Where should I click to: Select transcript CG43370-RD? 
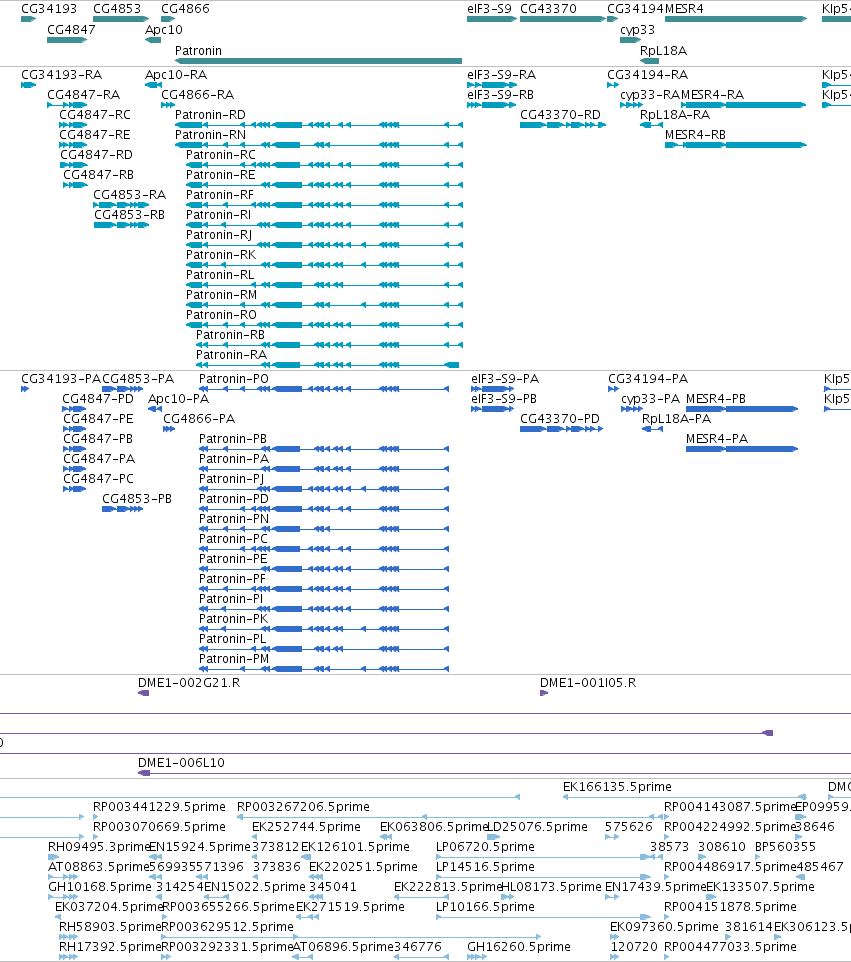pos(563,125)
